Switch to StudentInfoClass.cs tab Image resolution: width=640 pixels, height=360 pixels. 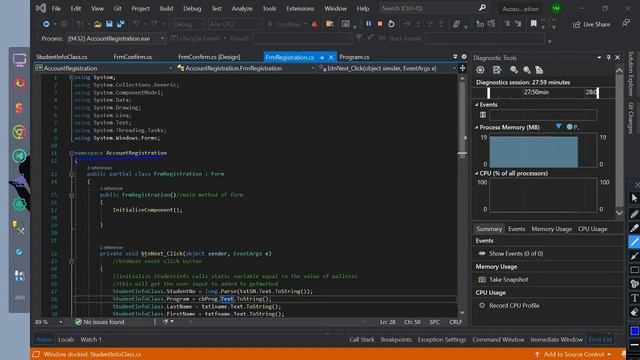tap(62, 57)
